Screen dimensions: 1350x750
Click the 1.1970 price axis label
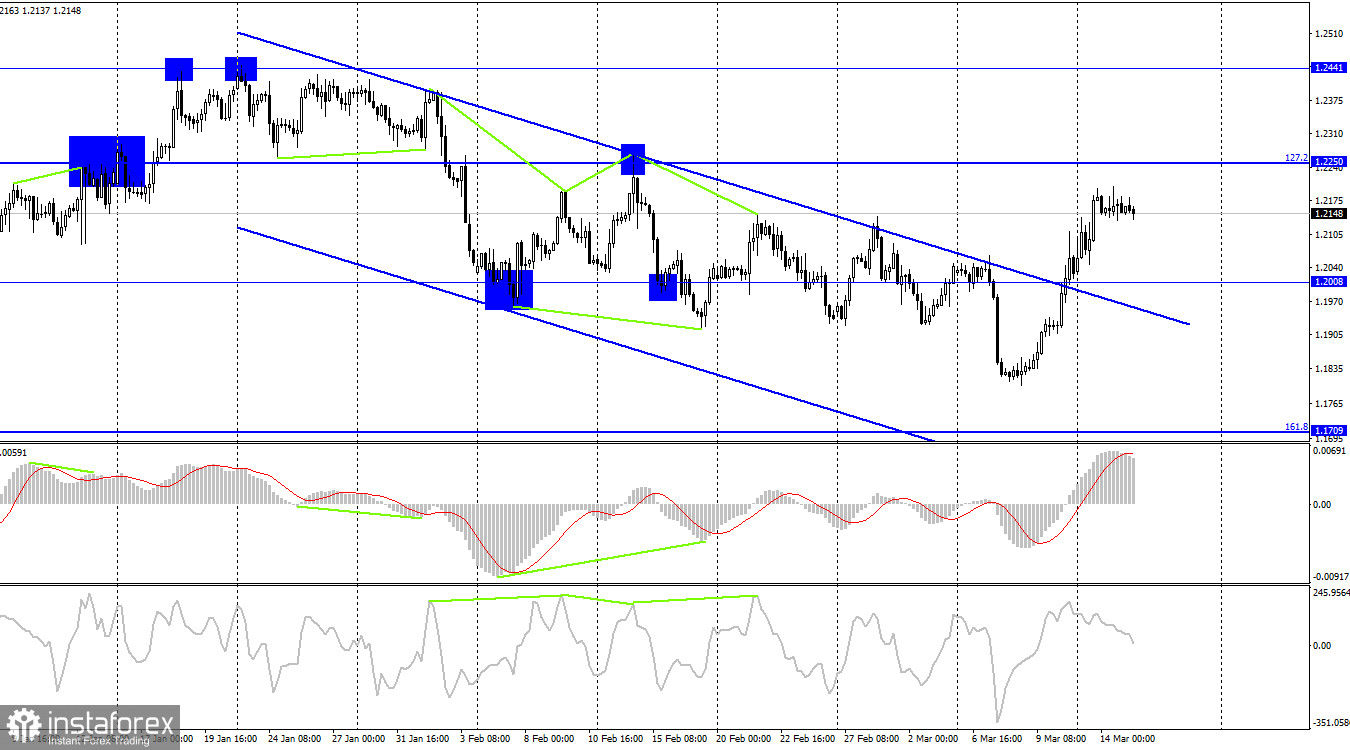(1328, 302)
